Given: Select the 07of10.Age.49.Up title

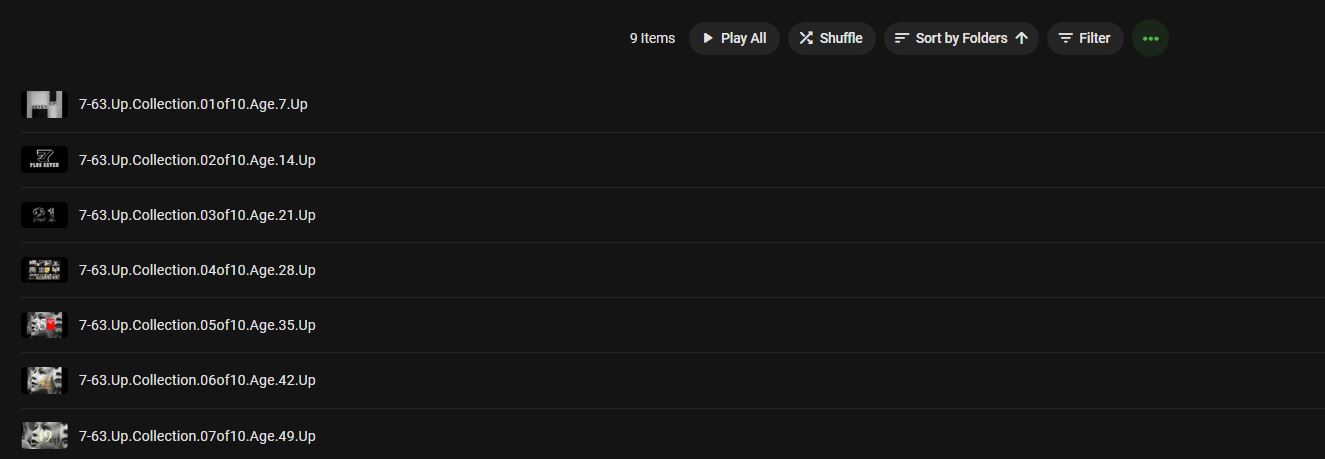Looking at the screenshot, I should (197, 436).
